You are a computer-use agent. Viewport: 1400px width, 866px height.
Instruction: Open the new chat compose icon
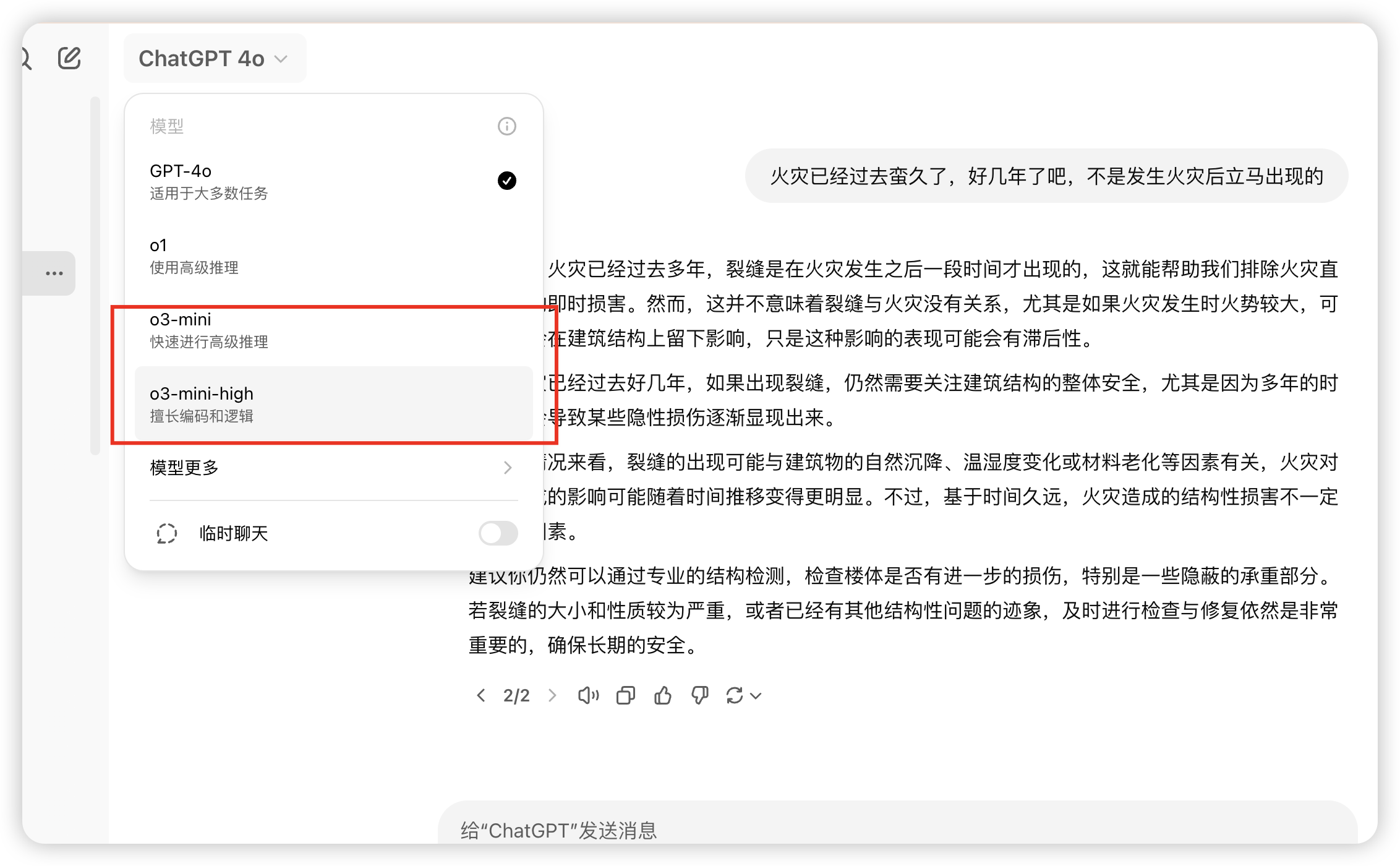(x=69, y=58)
